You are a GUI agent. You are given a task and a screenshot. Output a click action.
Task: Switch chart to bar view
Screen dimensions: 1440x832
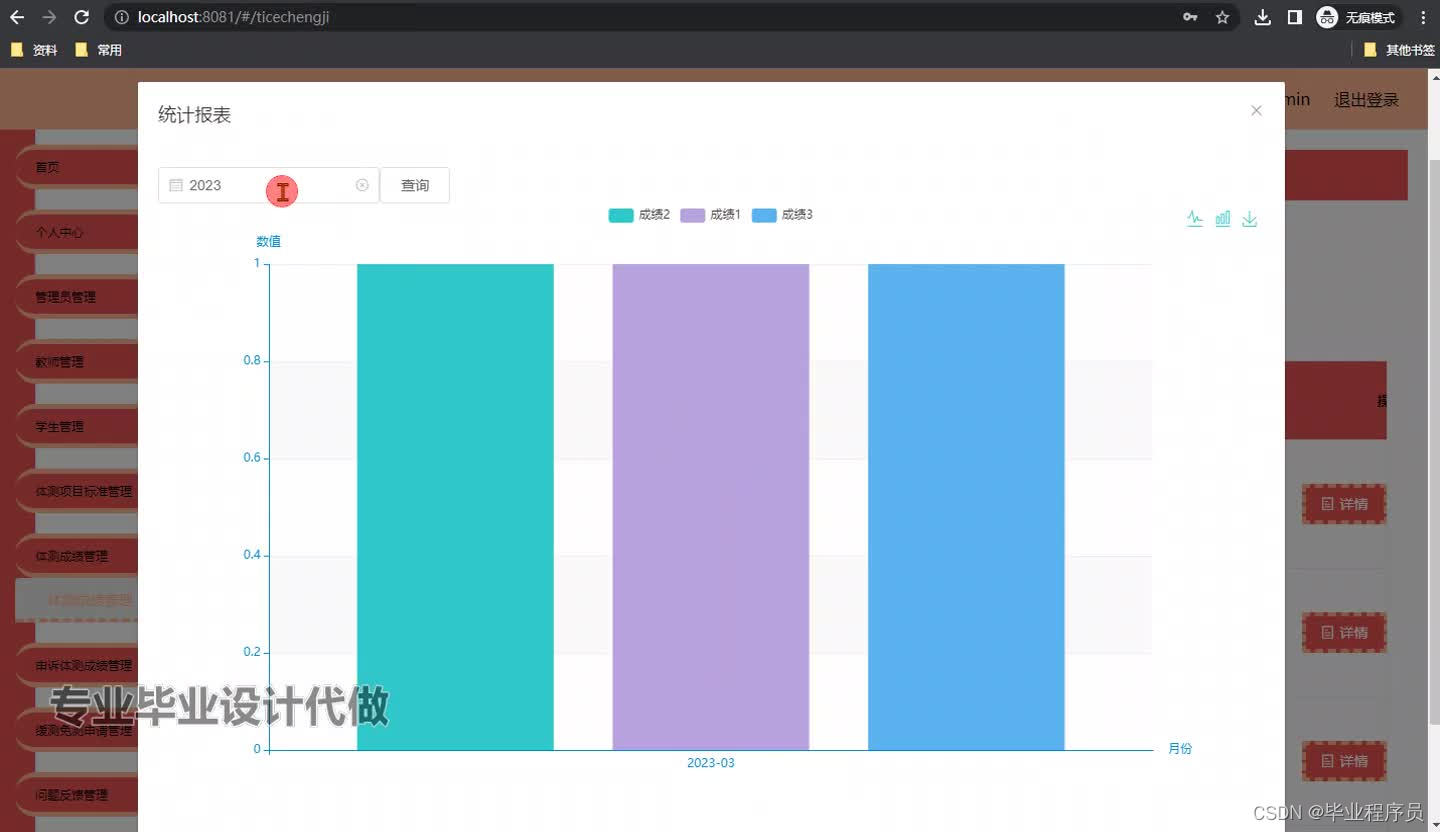1222,219
